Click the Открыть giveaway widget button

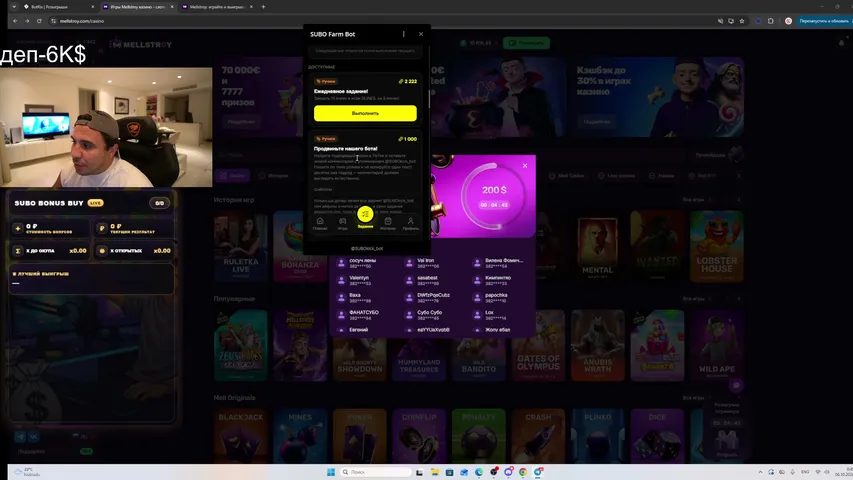[x=726, y=454]
